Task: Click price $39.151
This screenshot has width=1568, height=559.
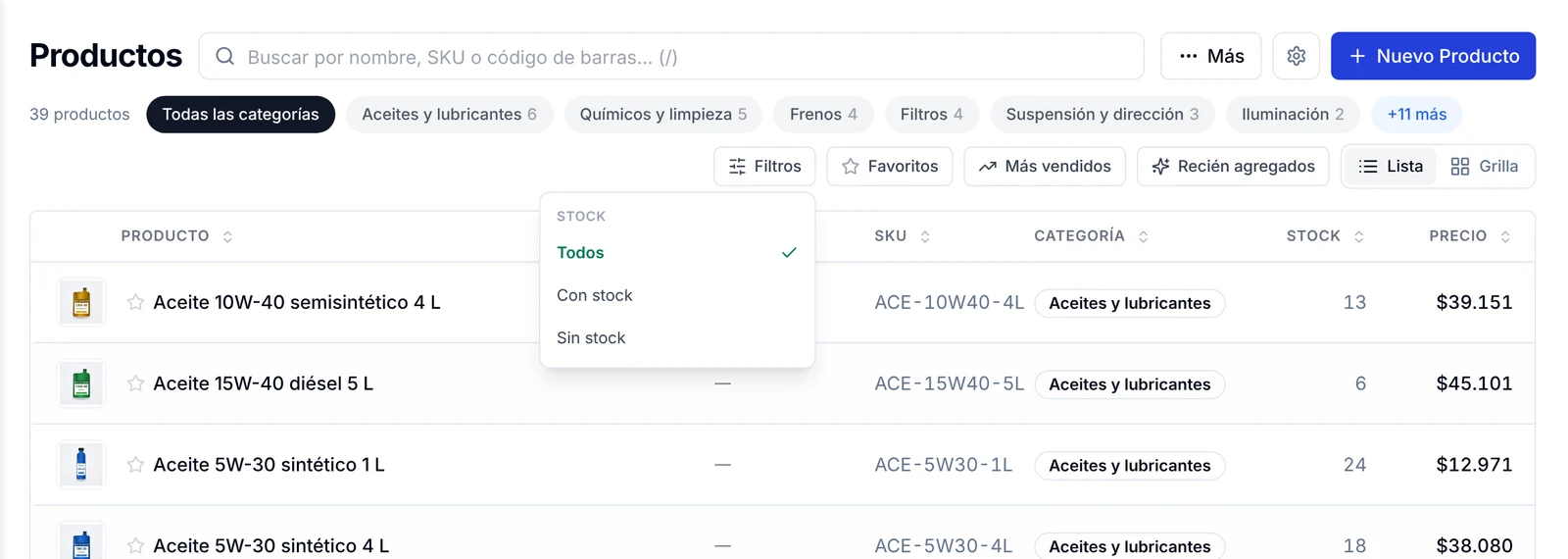Action: pyautogui.click(x=1474, y=302)
